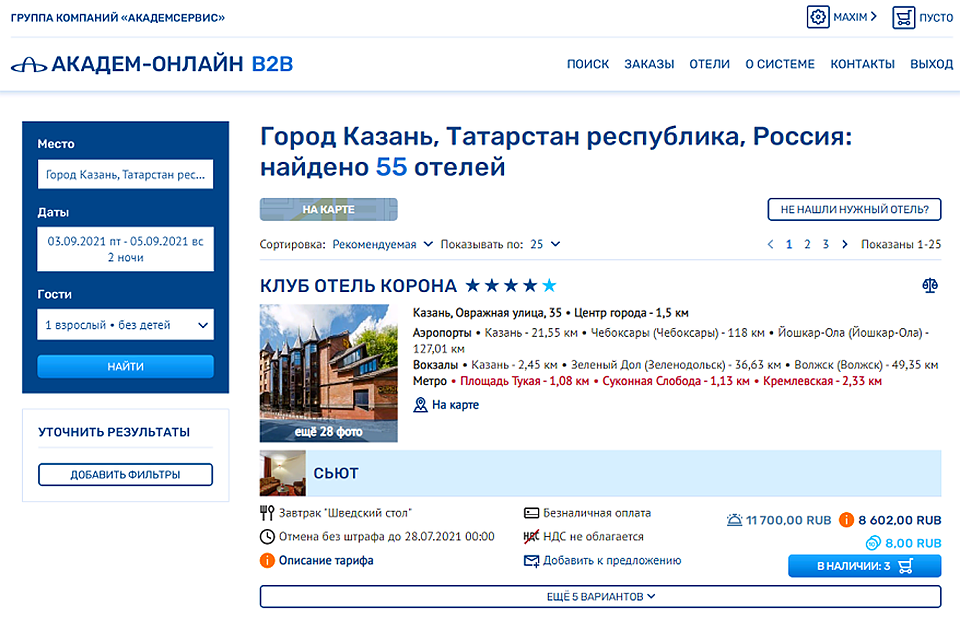The width and height of the screenshot is (960, 618).
Task: Click ВЫХОД to log out
Action: click(x=931, y=64)
